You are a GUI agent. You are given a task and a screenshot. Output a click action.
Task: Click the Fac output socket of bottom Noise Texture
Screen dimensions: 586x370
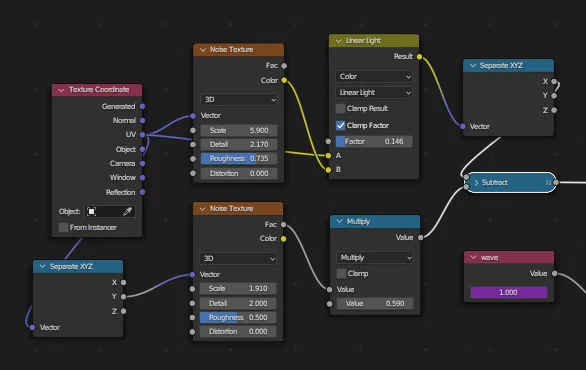(283, 225)
